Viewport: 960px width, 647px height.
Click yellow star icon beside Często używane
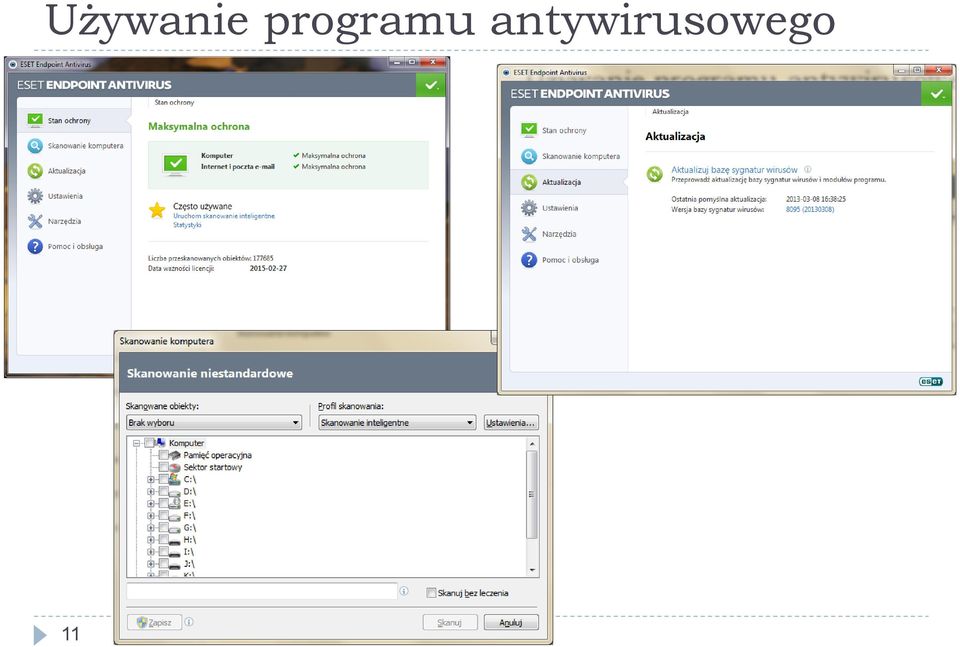157,211
